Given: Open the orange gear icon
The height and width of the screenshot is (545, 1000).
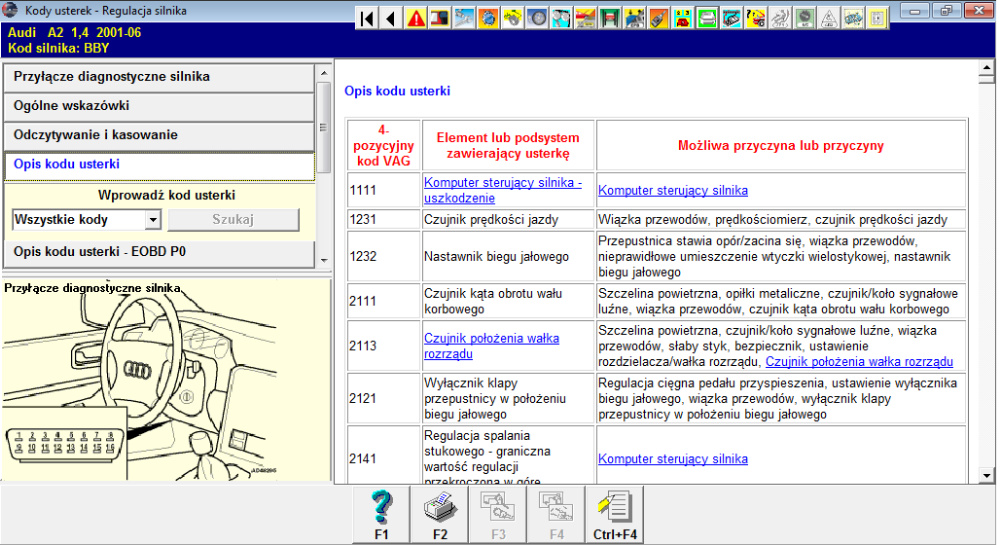Looking at the screenshot, I should [489, 18].
